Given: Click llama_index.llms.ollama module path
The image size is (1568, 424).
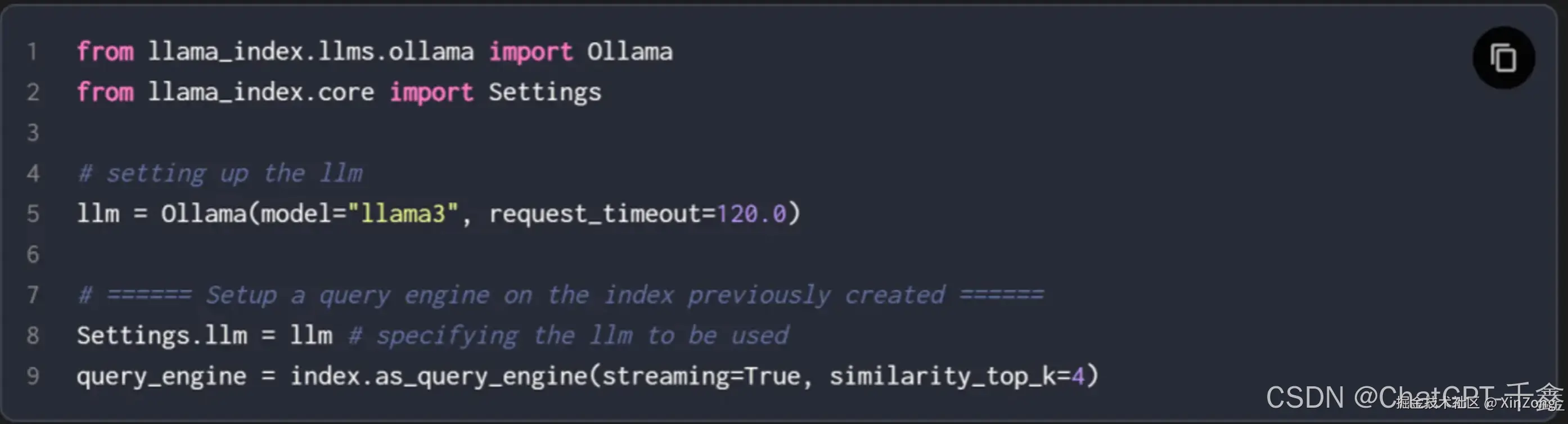Looking at the screenshot, I should tap(310, 52).
